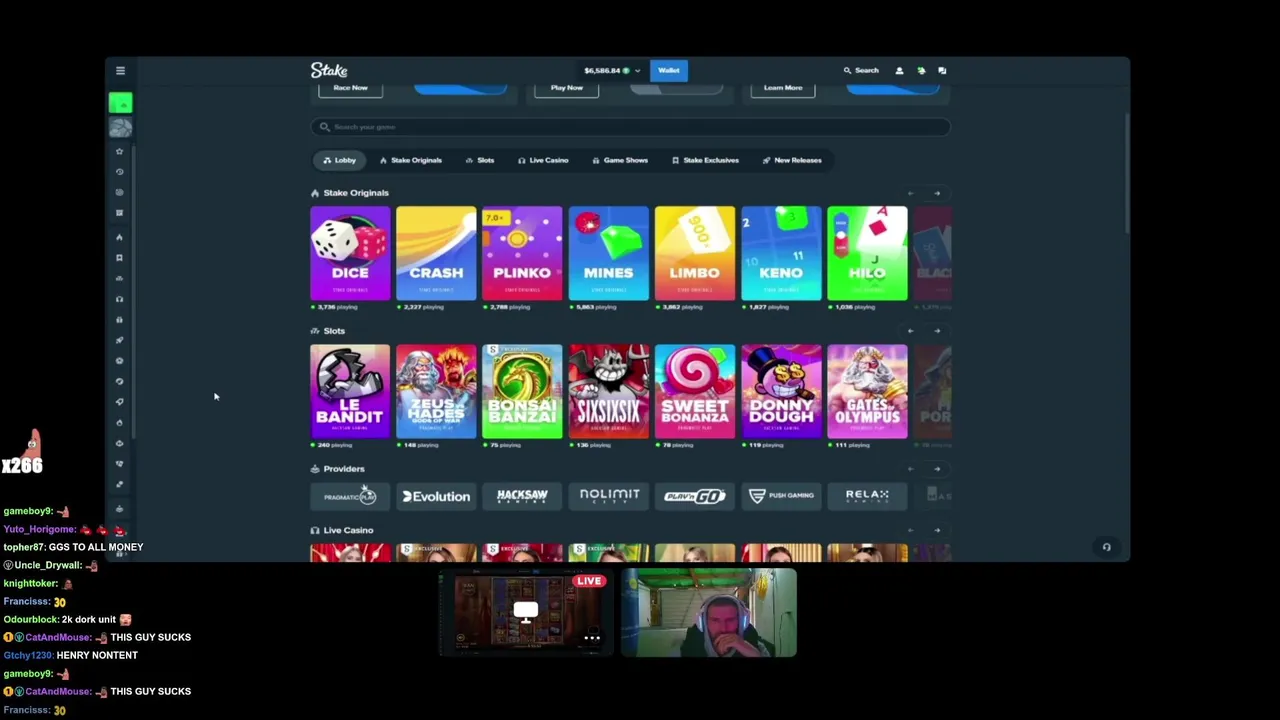1280x720 pixels.
Task: Switch to Game Shows tab
Action: coord(620,160)
